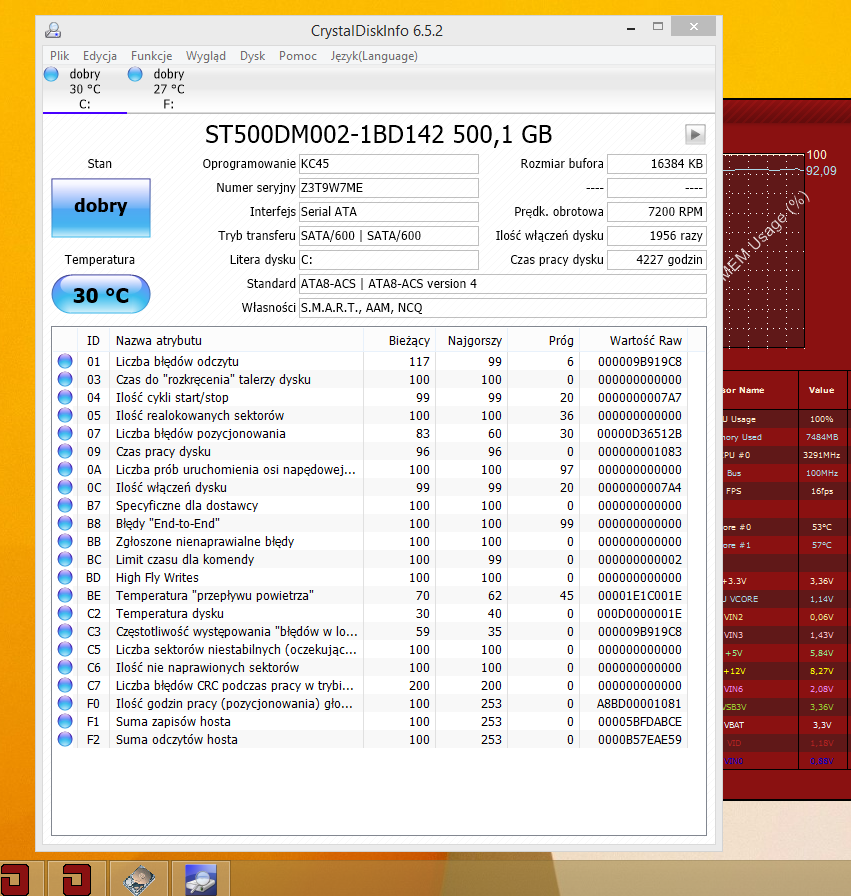This screenshot has height=896, width=851.
Task: Click status icon of attribute 01 Liczba błędów odczytu
Action: click(x=65, y=361)
